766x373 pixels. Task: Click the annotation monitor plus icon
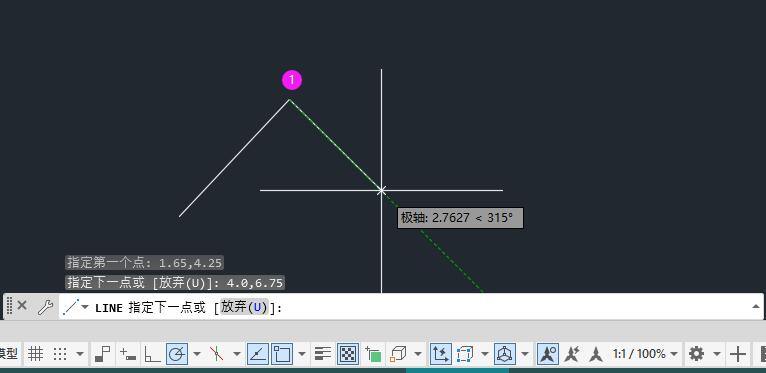click(738, 353)
